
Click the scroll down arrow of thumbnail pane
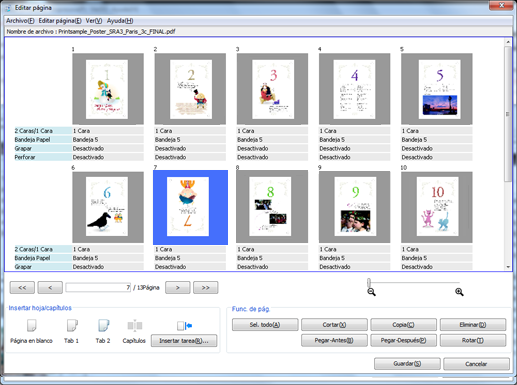(x=508, y=267)
